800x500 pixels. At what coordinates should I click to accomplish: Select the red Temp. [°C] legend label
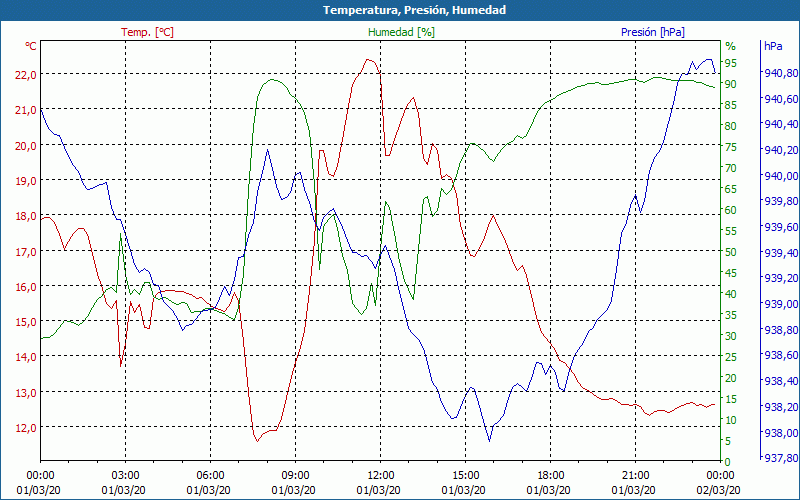click(x=147, y=32)
